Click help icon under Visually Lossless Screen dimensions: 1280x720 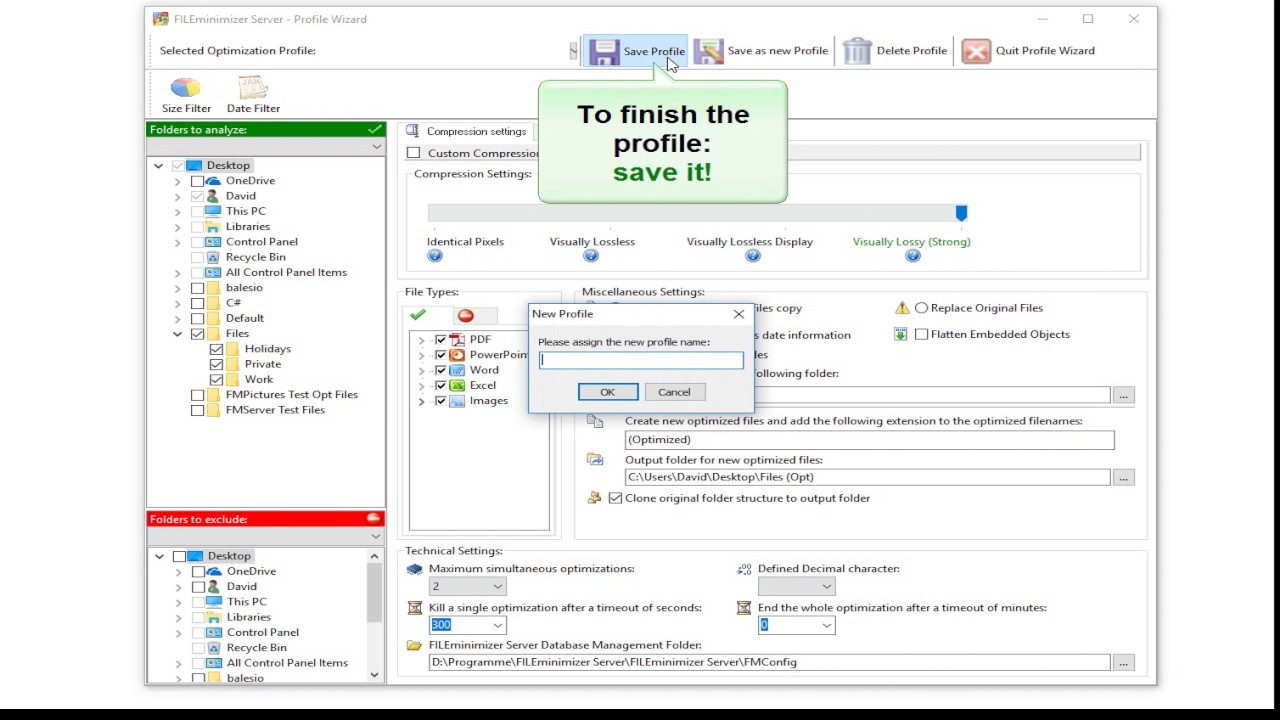(x=591, y=256)
